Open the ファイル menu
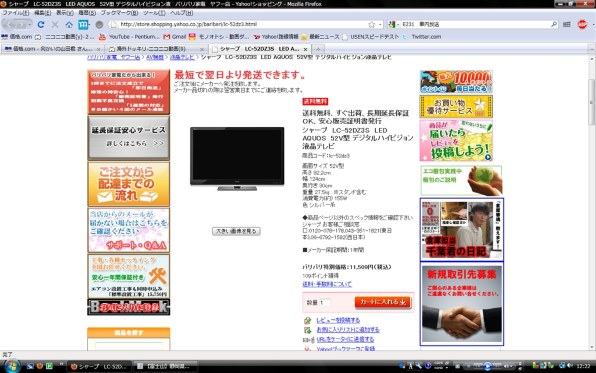596x373 pixels. (x=16, y=13)
